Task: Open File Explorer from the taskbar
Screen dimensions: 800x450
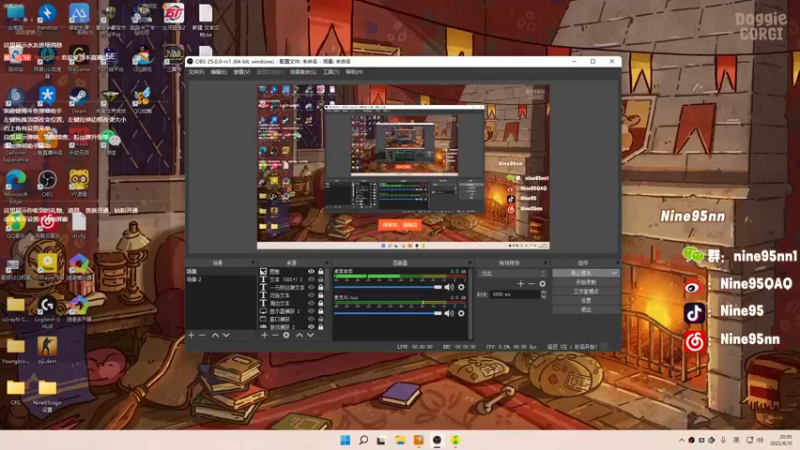Action: (400, 440)
